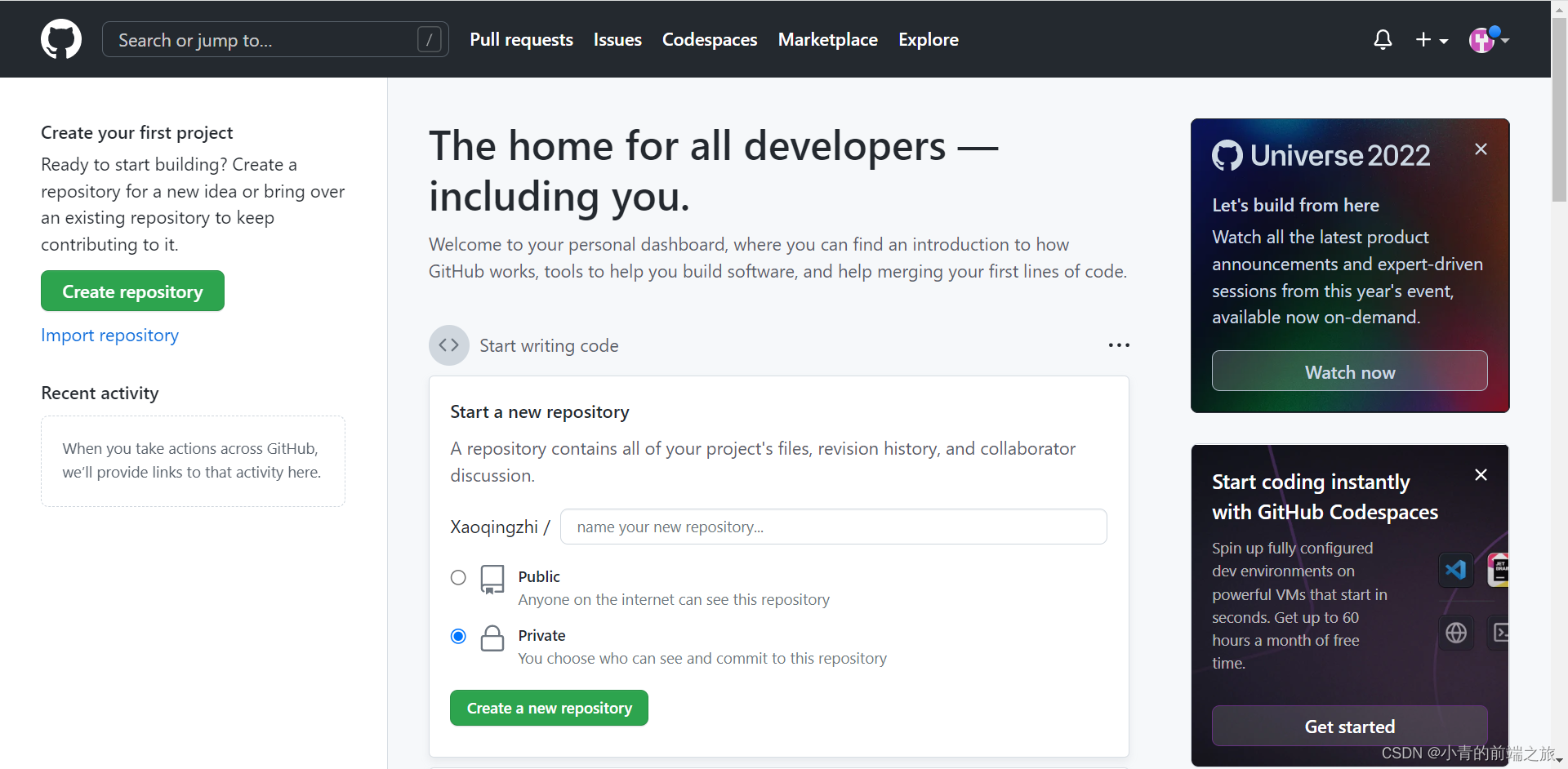Open the three-dot menu for Start writing code
The height and width of the screenshot is (769, 1568).
tap(1119, 345)
